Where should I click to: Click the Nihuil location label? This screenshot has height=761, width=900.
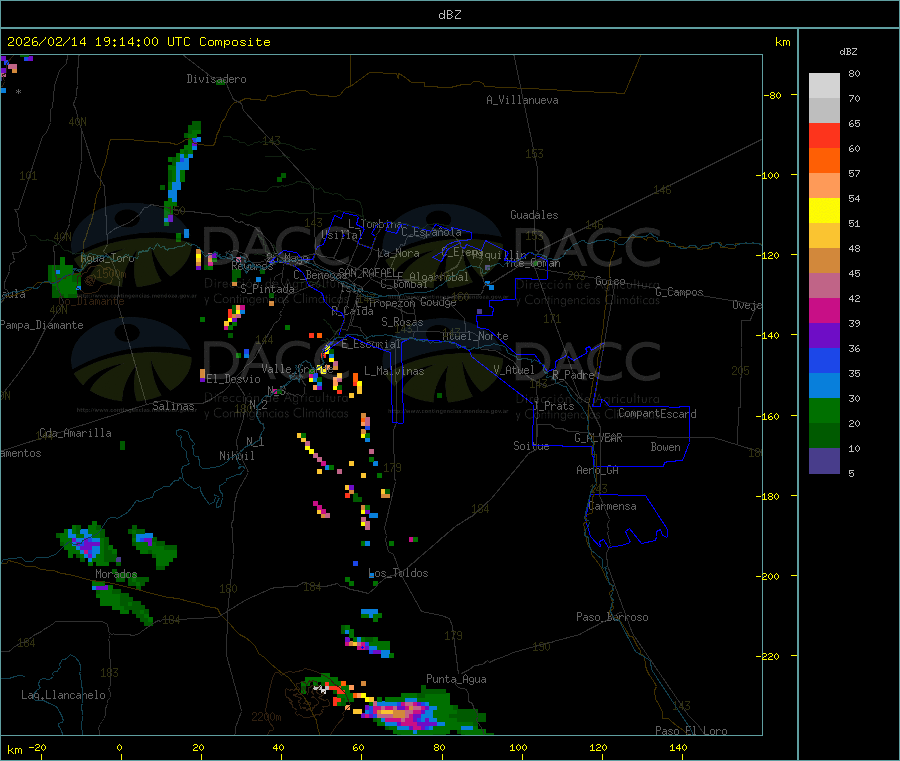[236, 456]
